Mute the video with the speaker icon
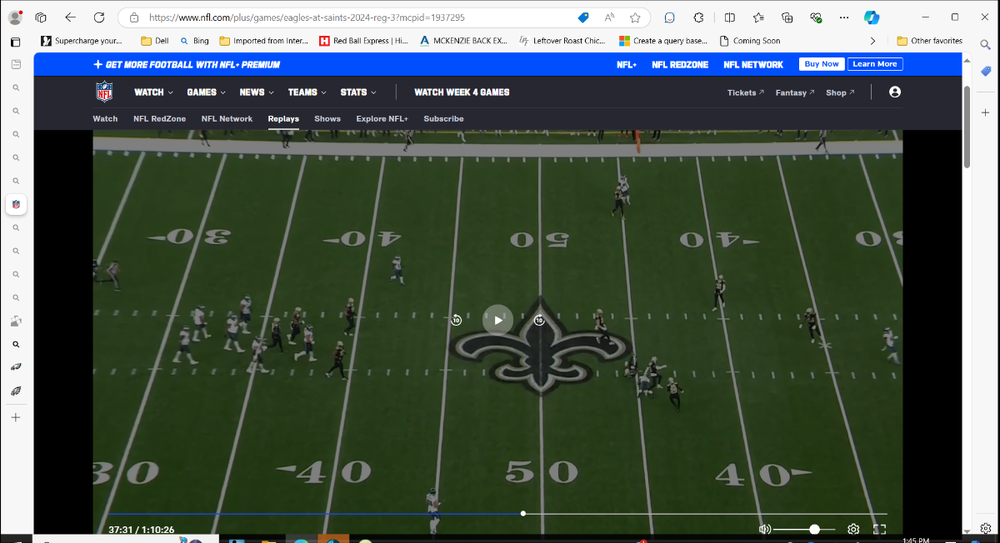Image resolution: width=1000 pixels, height=543 pixels. coord(765,529)
